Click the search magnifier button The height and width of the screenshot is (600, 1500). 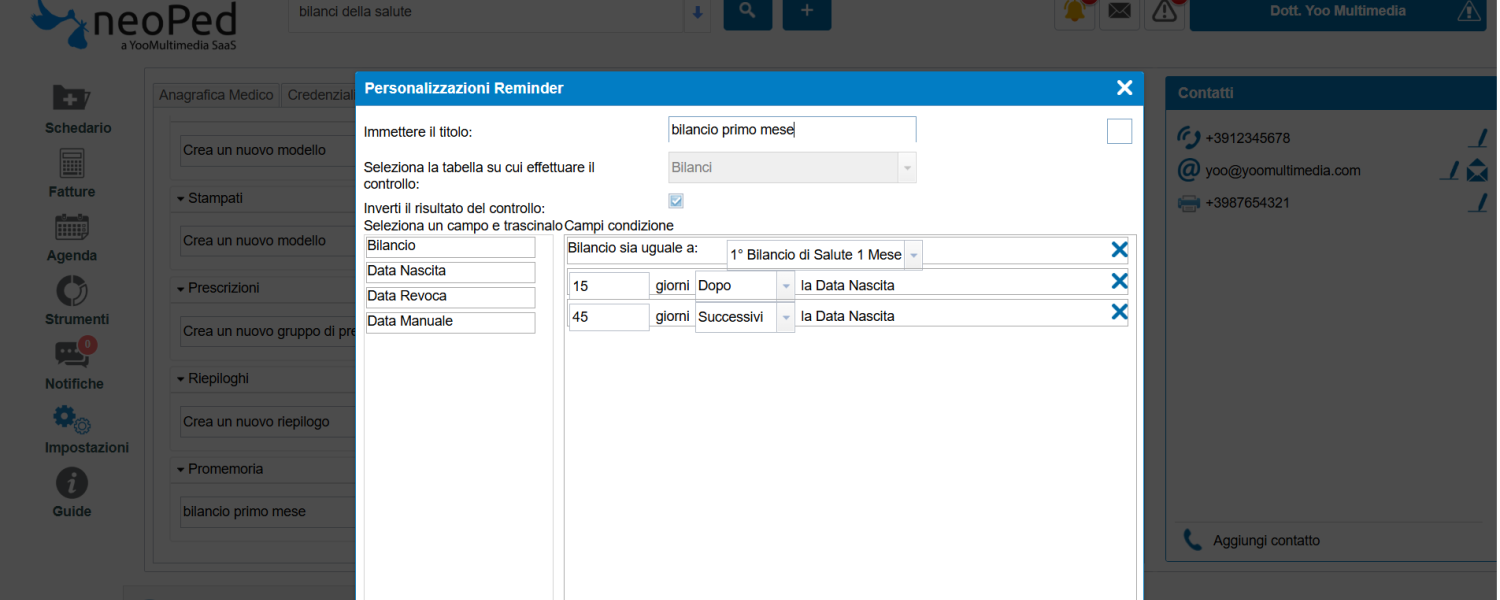click(x=747, y=12)
